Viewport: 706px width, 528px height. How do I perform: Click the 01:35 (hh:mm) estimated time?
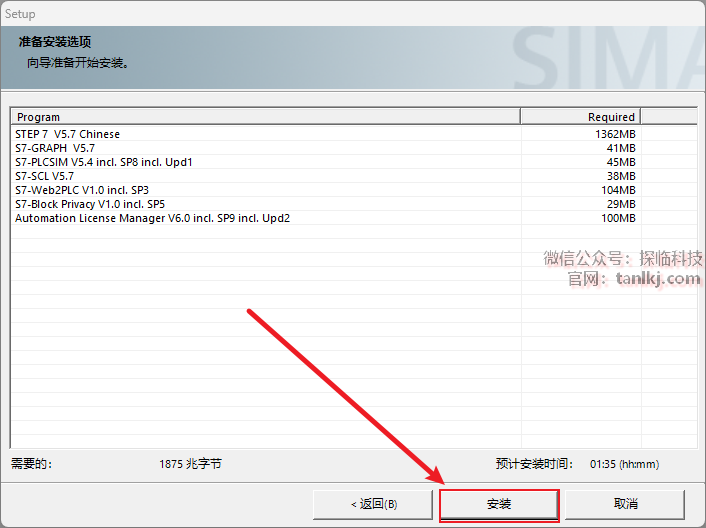click(624, 464)
